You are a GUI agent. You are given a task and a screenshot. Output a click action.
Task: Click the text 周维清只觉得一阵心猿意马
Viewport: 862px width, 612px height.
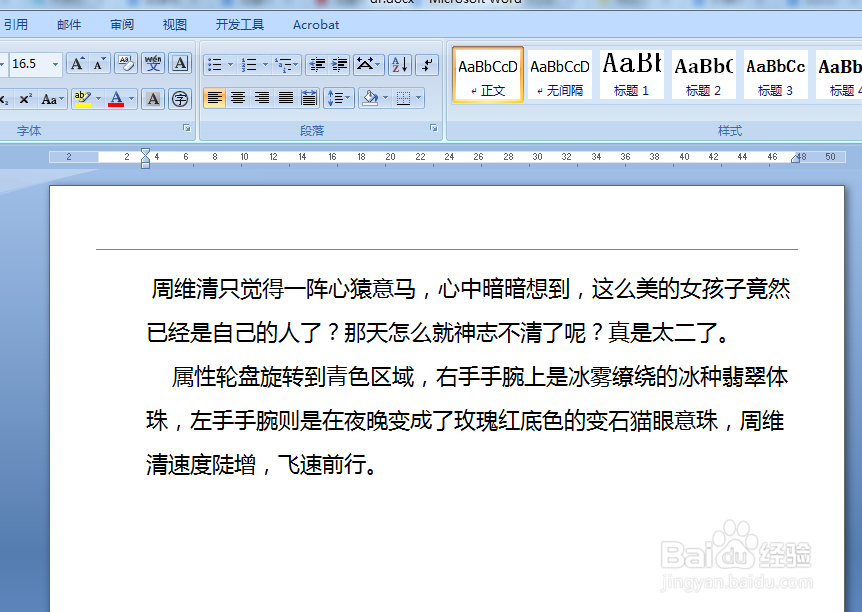(283, 289)
